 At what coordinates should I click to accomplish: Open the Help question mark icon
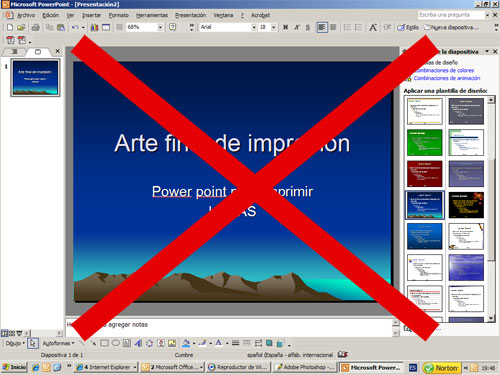coord(172,27)
